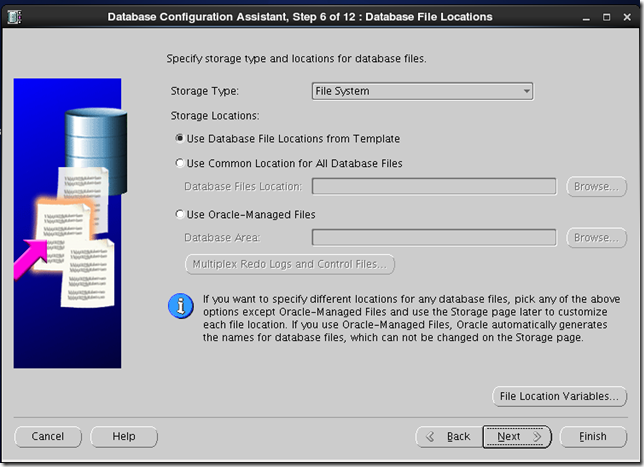Open the Storage Type dropdown
This screenshot has width=644, height=467.
[x=422, y=91]
